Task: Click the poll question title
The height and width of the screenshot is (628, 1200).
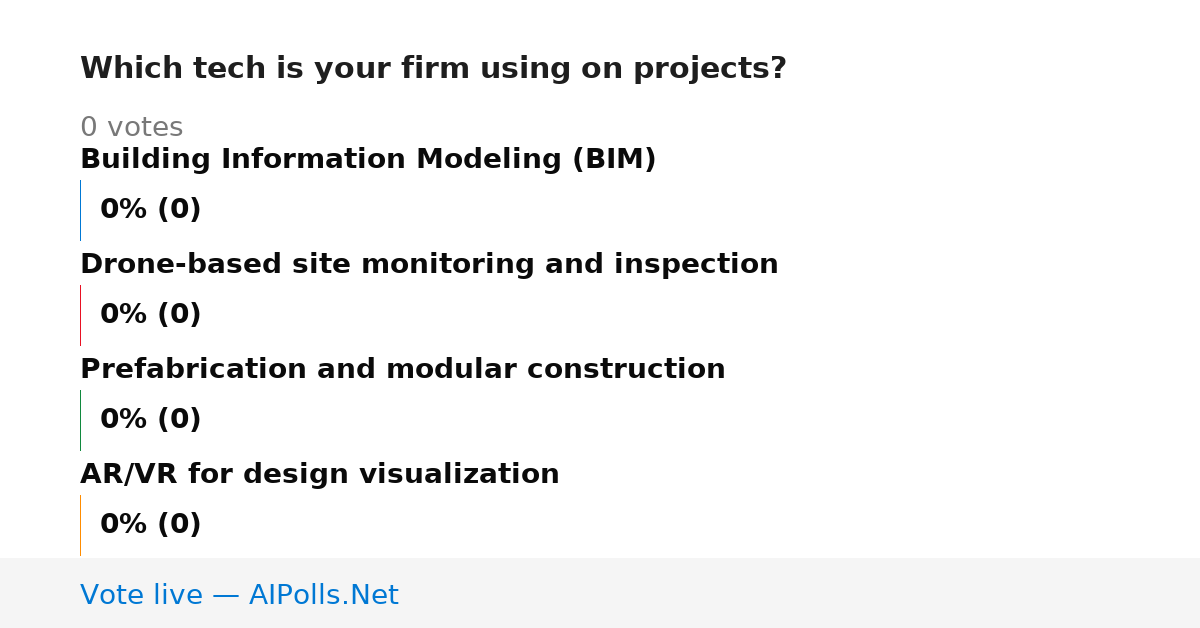Action: click(433, 69)
